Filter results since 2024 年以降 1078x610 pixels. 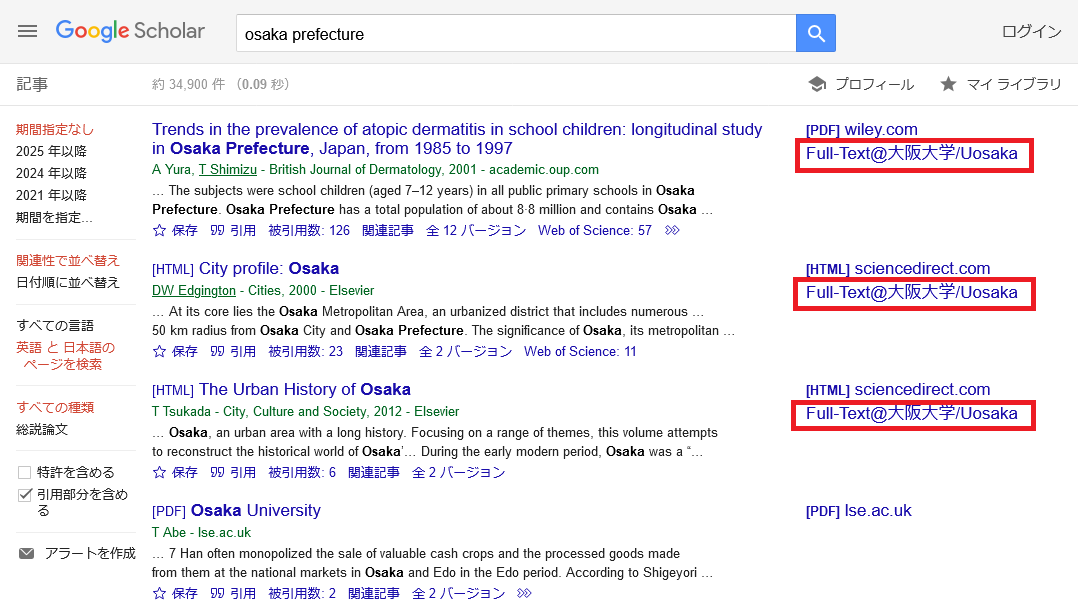pos(52,173)
